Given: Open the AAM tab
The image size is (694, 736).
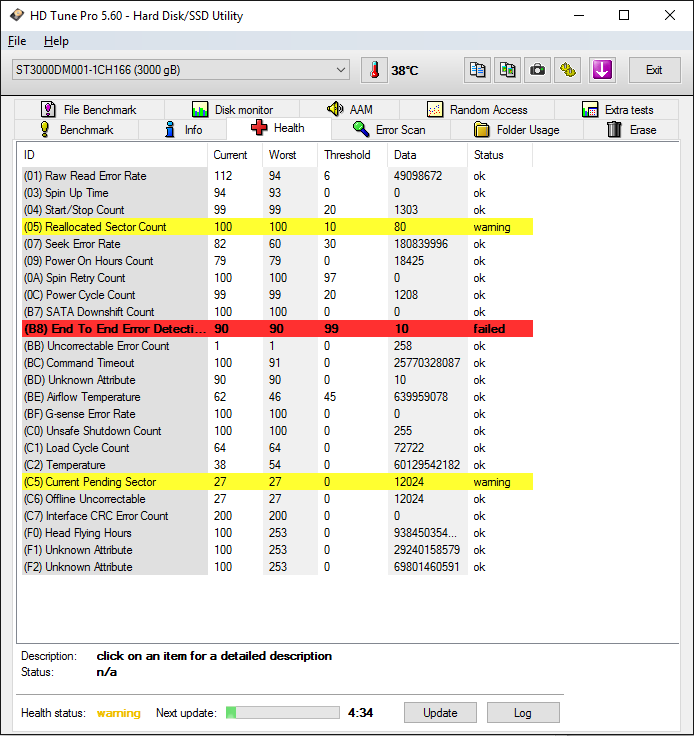Looking at the screenshot, I should pyautogui.click(x=350, y=110).
